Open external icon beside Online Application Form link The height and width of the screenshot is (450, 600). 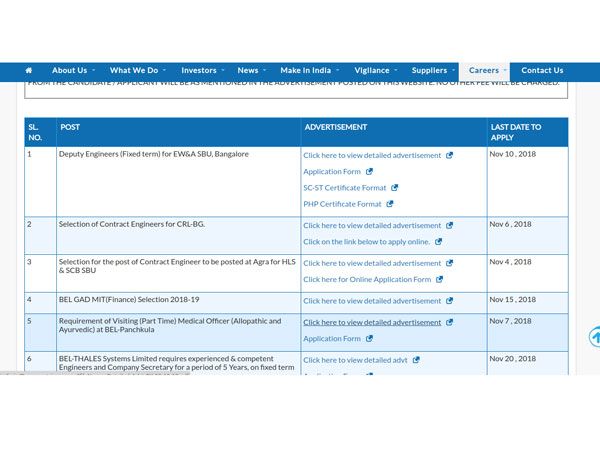pos(440,279)
